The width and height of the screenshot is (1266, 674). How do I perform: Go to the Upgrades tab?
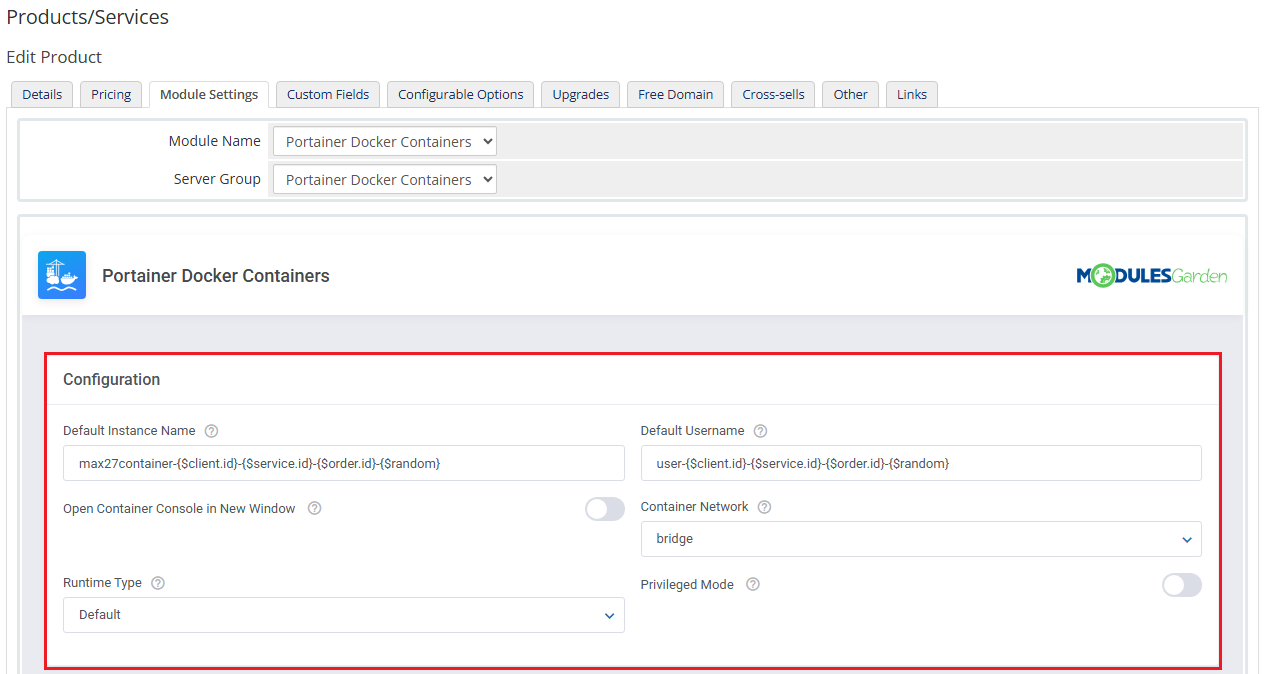[x=581, y=95]
